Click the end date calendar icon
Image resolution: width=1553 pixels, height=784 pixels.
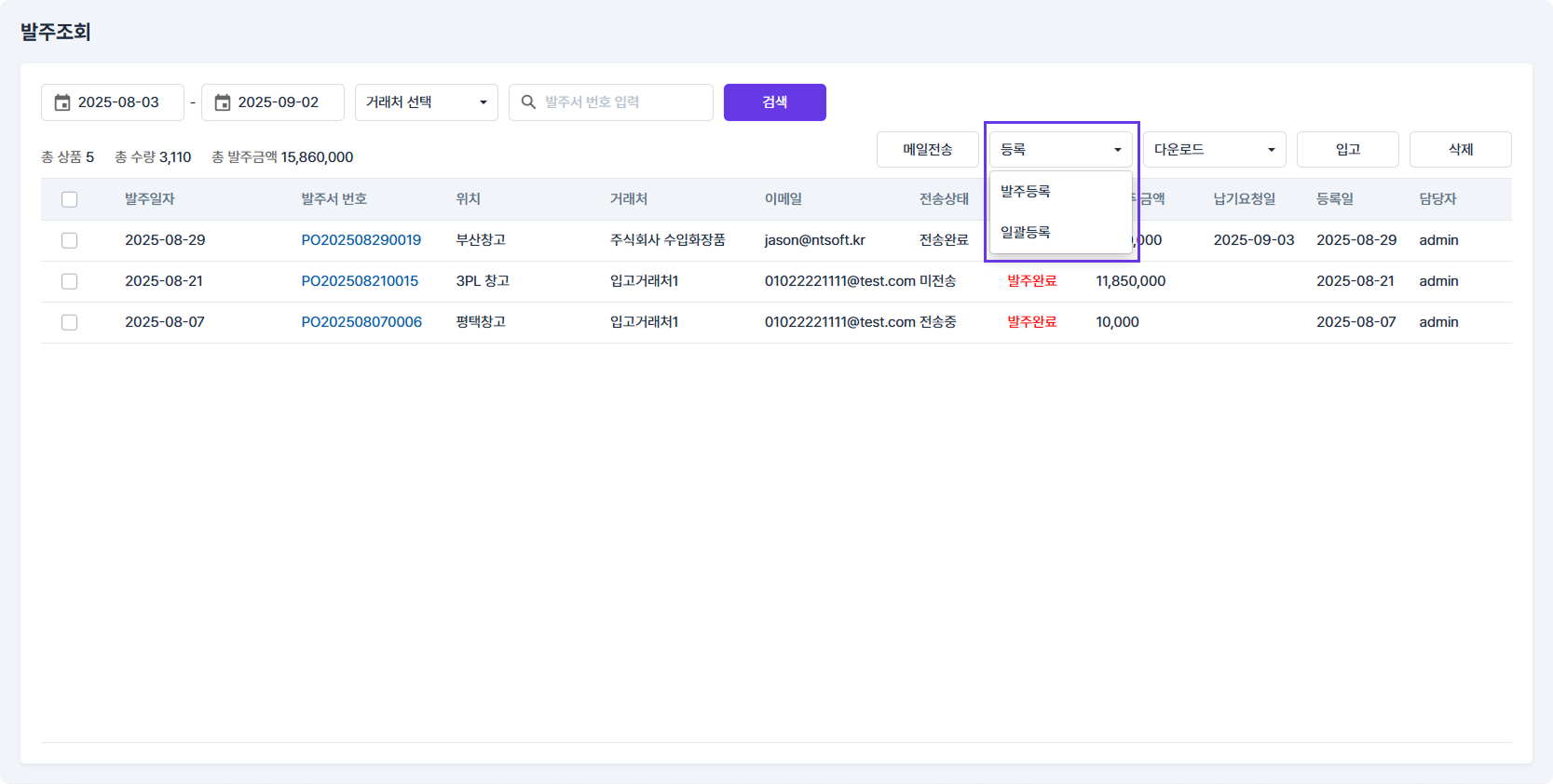click(223, 102)
